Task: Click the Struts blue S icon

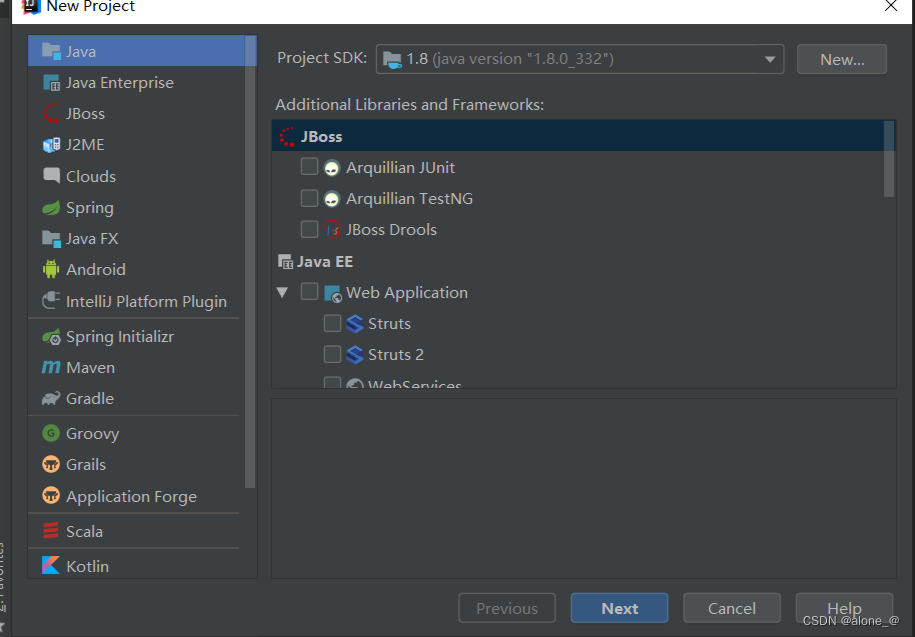Action: pyautogui.click(x=355, y=324)
